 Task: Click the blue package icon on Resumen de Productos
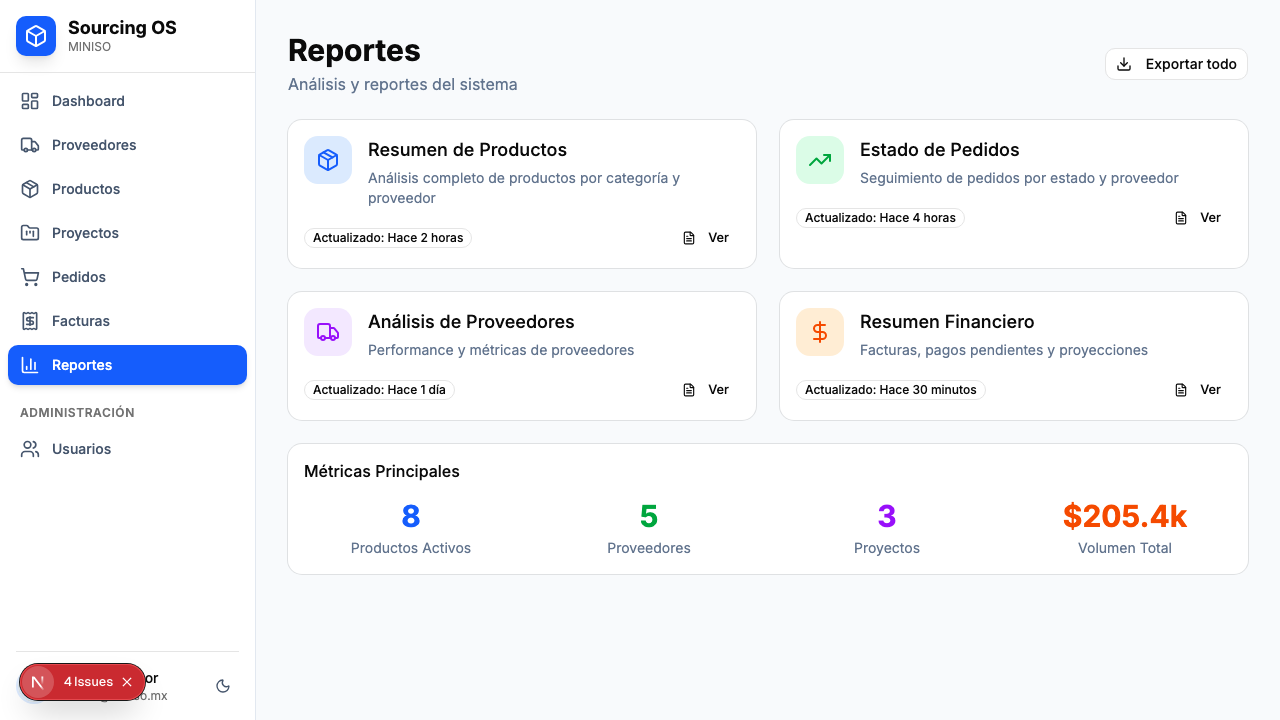[328, 160]
